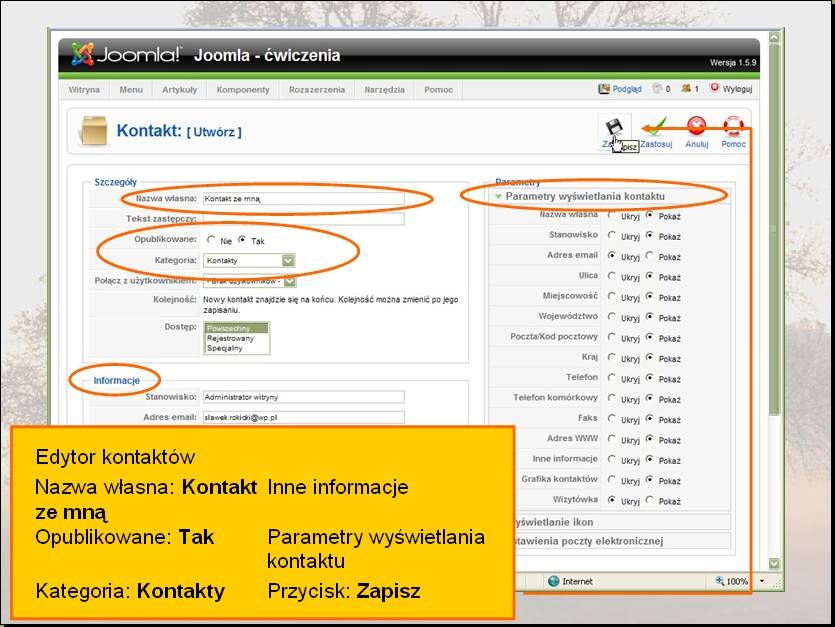Viewport: 835px width, 627px height.
Task: Click the Zastosuj green checkmark icon
Action: pyautogui.click(x=657, y=127)
